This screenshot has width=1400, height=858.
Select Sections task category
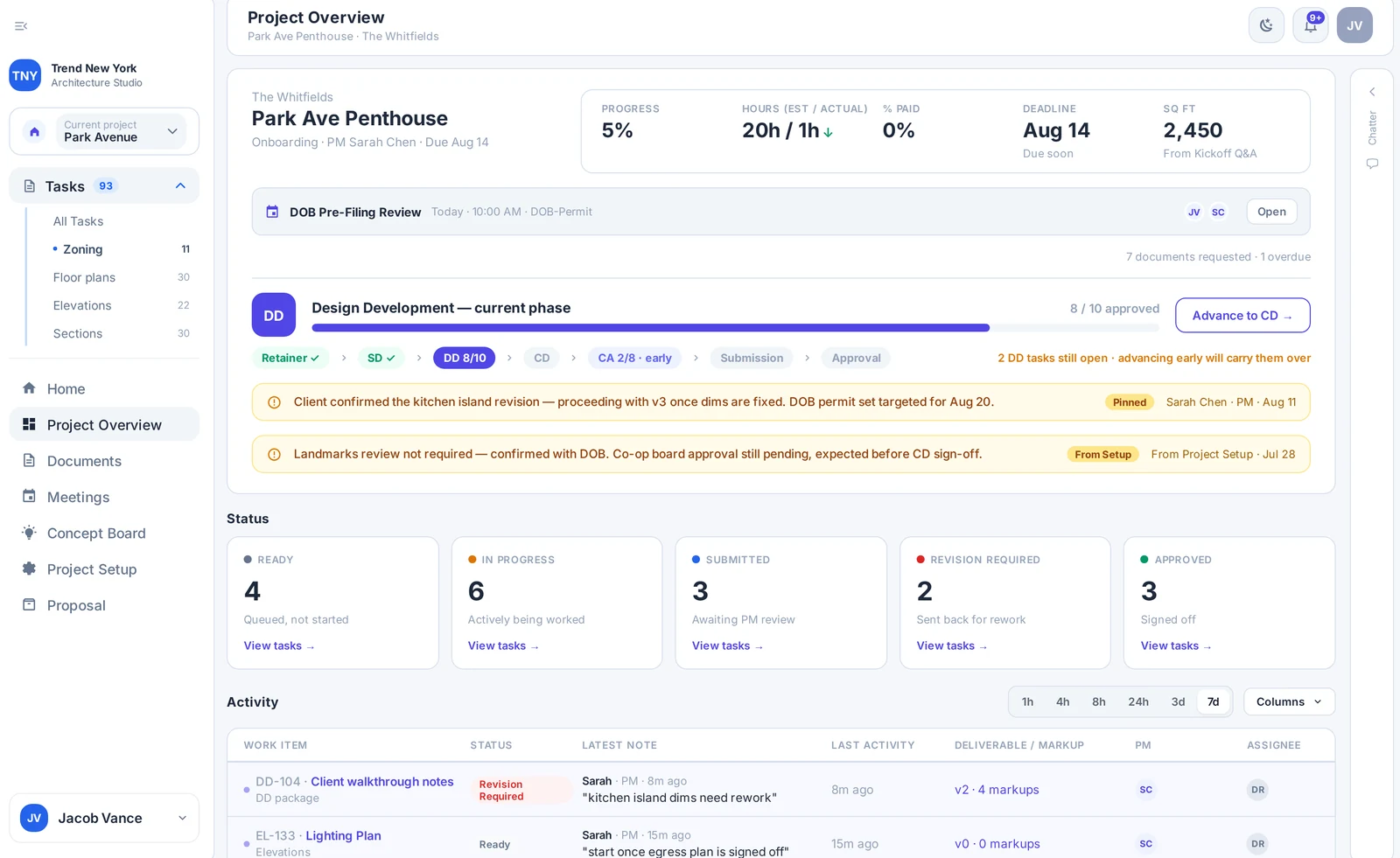[x=121, y=333]
